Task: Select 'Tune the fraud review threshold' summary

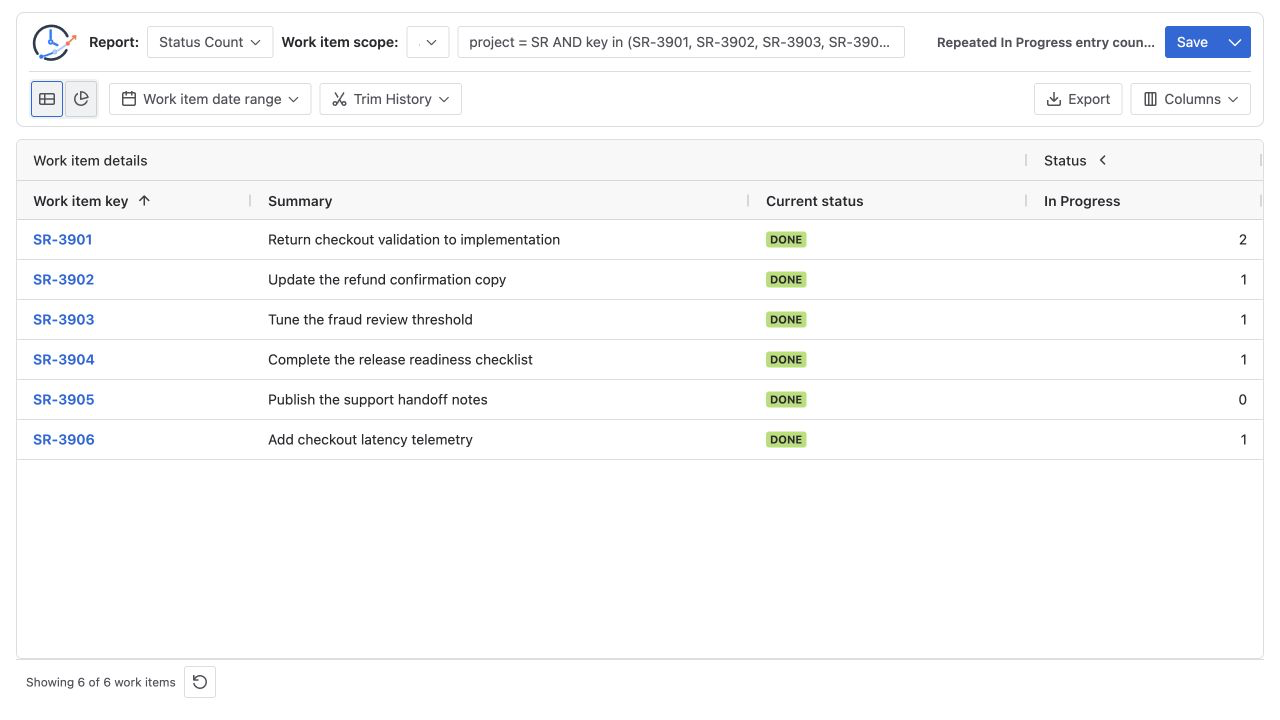Action: (x=370, y=319)
